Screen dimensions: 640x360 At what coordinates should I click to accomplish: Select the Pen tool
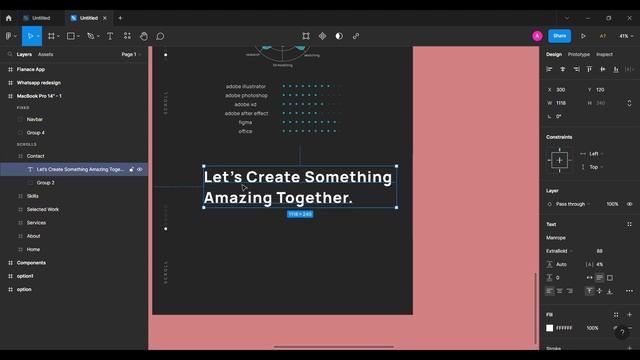pos(91,36)
